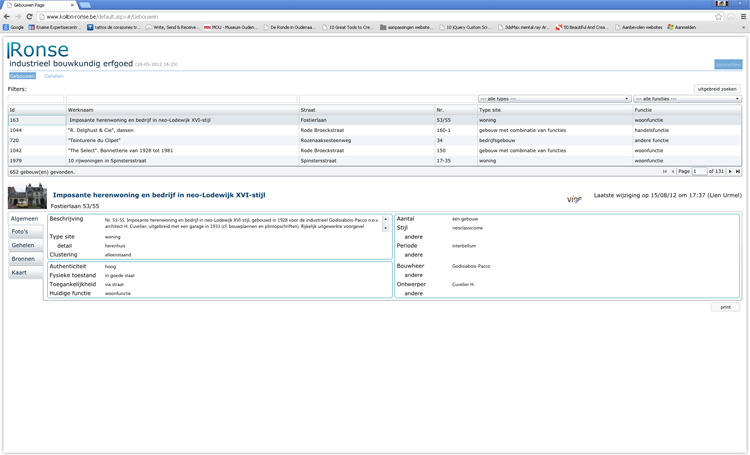The height and width of the screenshot is (455, 750).
Task: Go back with the browser back arrow
Action: tap(7, 16)
